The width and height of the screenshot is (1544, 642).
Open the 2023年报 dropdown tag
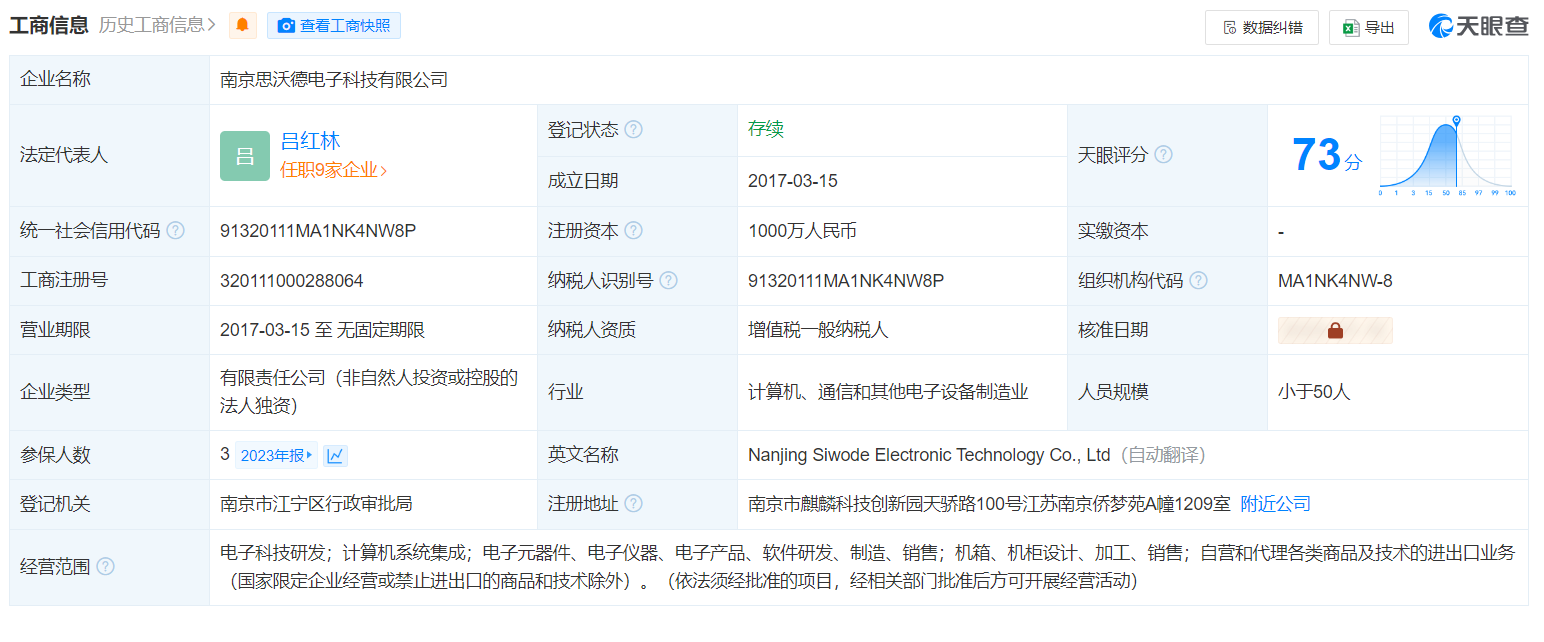coord(277,456)
